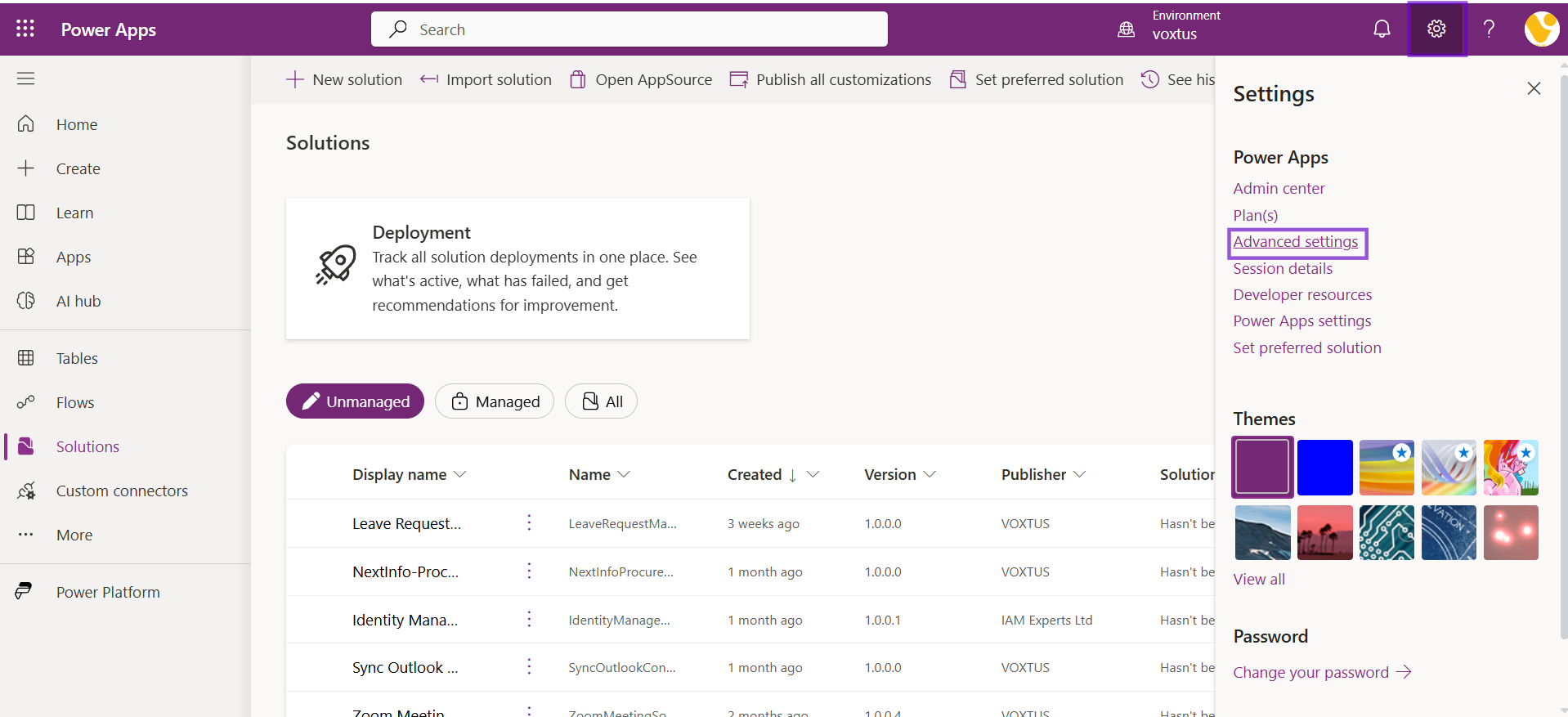Open Solutions in the left navigation
Image resolution: width=1568 pixels, height=717 pixels.
87,446
